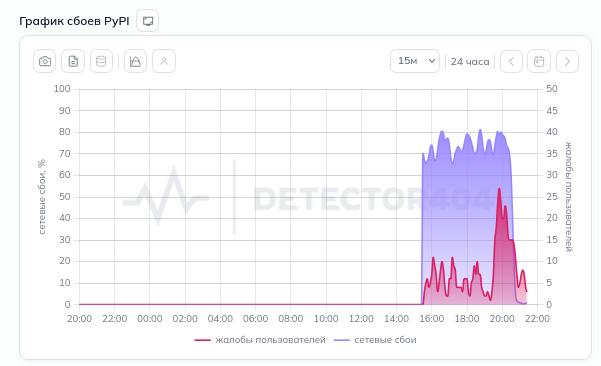Screen dimensions: 601x366
Task: Click the 50 value on right axis
Action: click(x=552, y=89)
